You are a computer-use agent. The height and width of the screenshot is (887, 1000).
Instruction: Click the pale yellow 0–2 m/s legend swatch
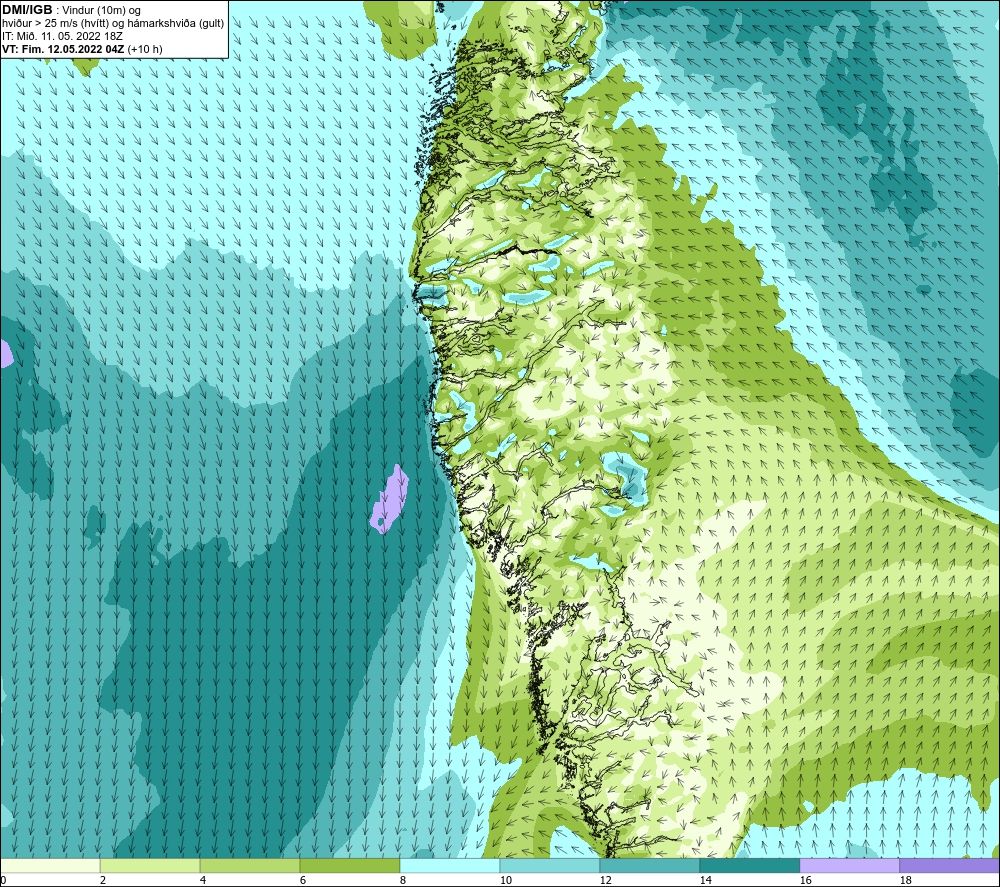point(50,865)
